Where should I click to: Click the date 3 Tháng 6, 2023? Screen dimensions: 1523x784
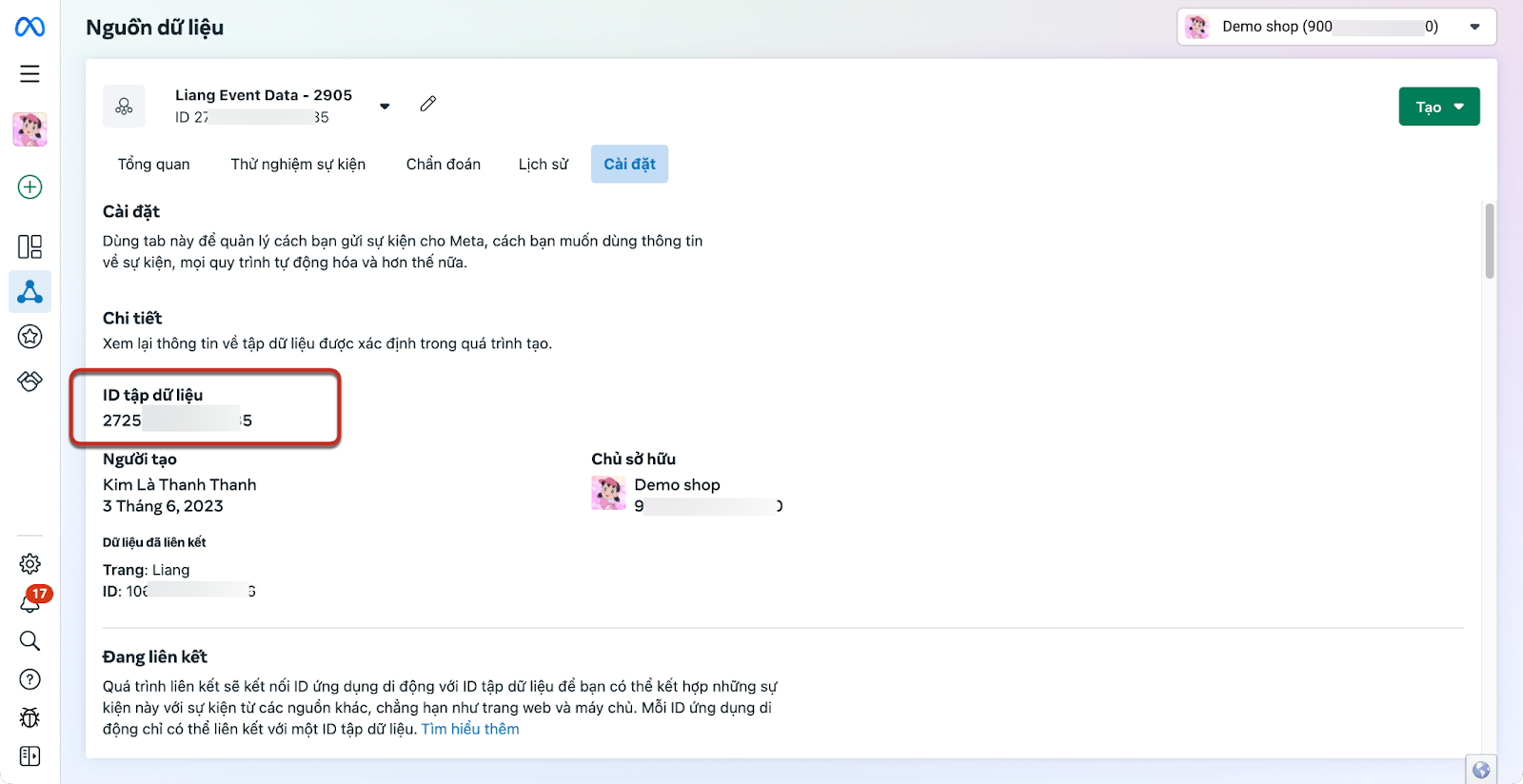(163, 506)
